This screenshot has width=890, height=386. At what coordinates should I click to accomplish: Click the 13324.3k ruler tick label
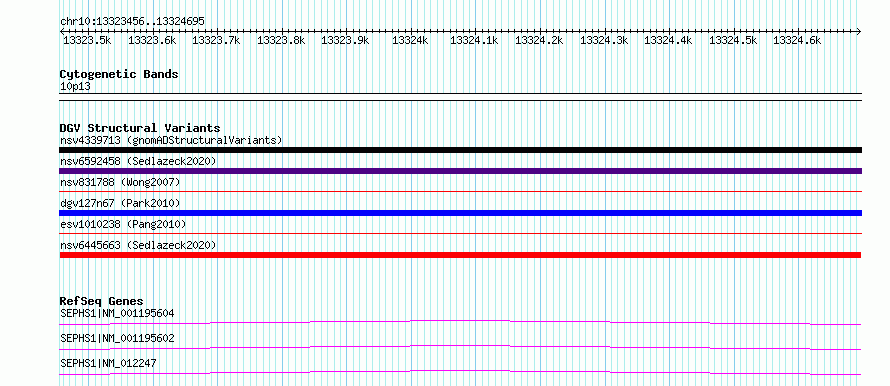pos(604,40)
